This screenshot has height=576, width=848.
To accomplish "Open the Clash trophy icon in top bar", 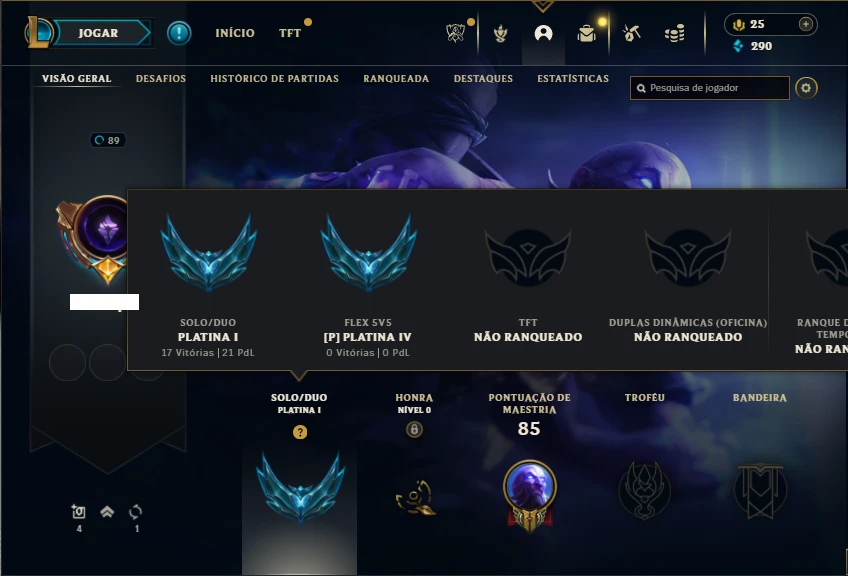I will coord(455,33).
